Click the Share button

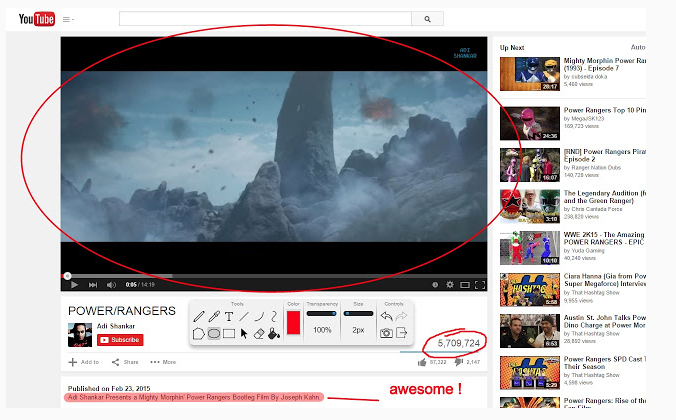click(x=125, y=362)
